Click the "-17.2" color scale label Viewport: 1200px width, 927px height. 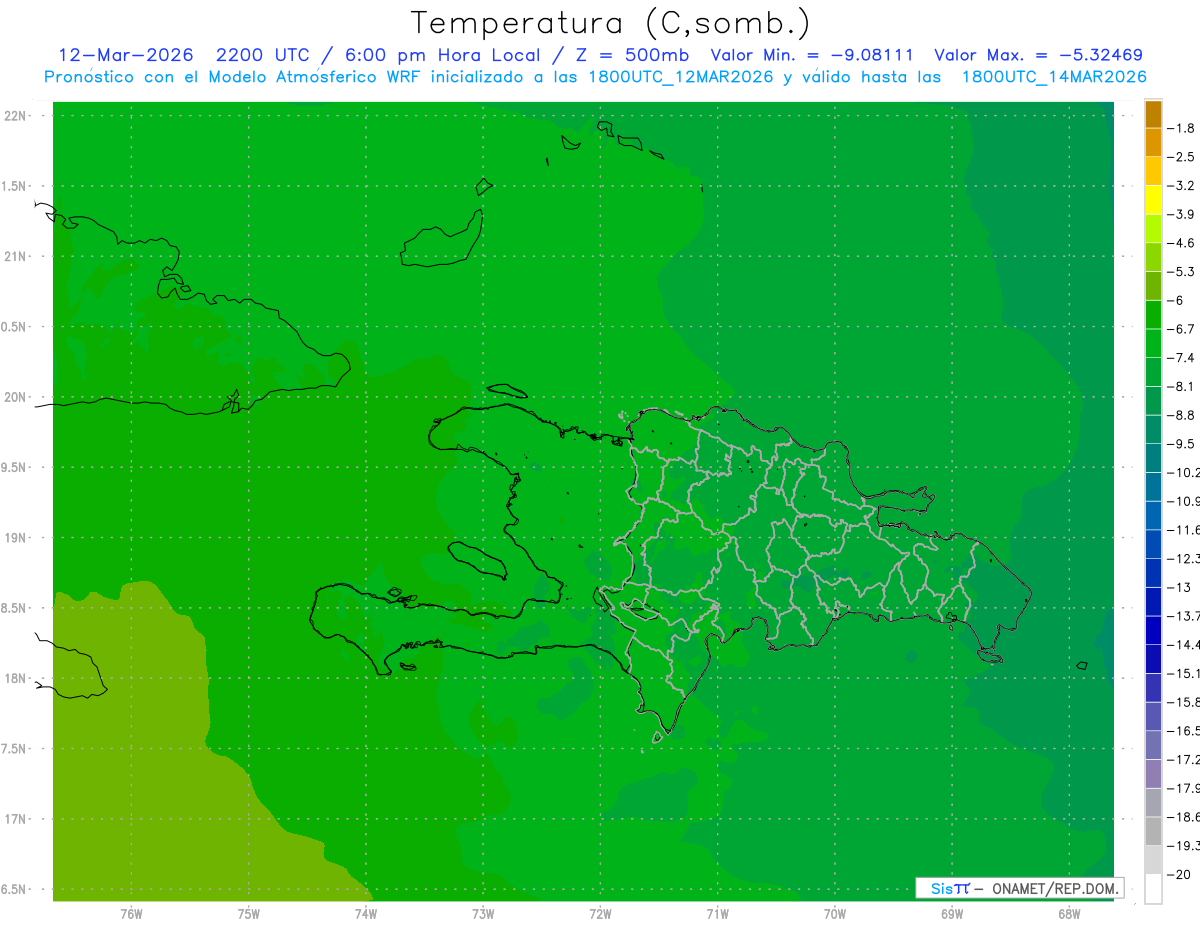(1183, 760)
